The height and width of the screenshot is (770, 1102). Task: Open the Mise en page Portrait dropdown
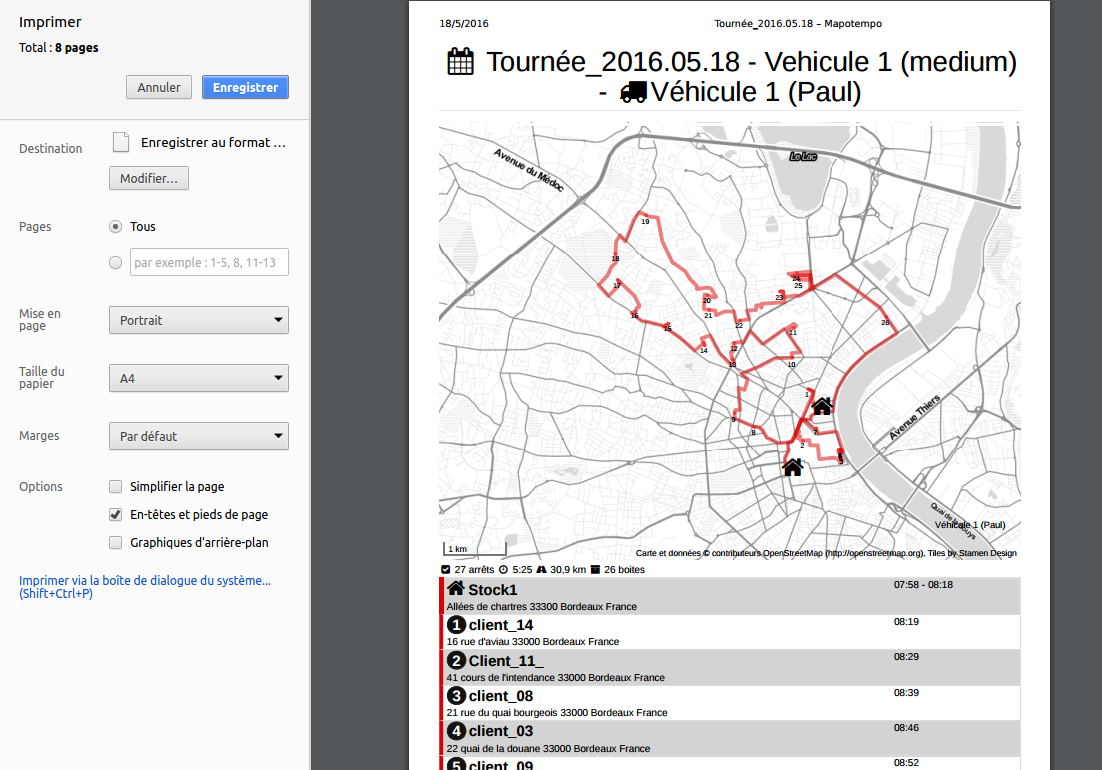(199, 320)
